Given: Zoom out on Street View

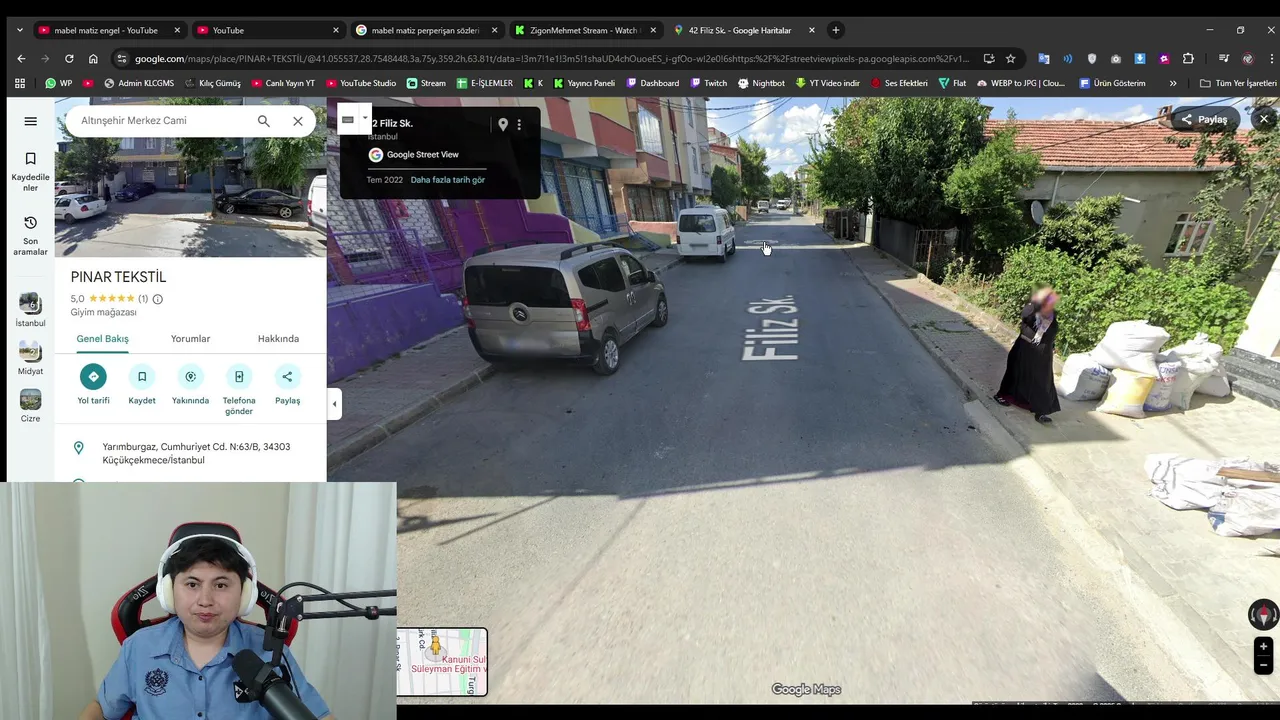Looking at the screenshot, I should tap(1263, 665).
